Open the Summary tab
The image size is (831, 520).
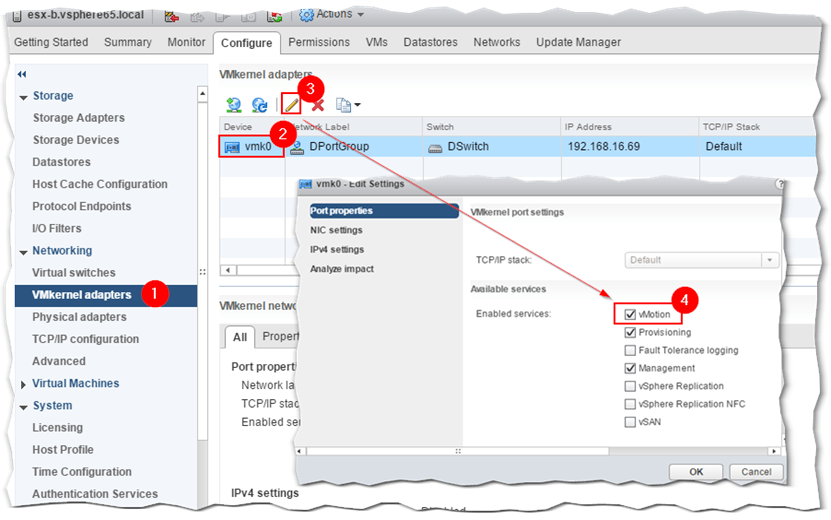128,42
